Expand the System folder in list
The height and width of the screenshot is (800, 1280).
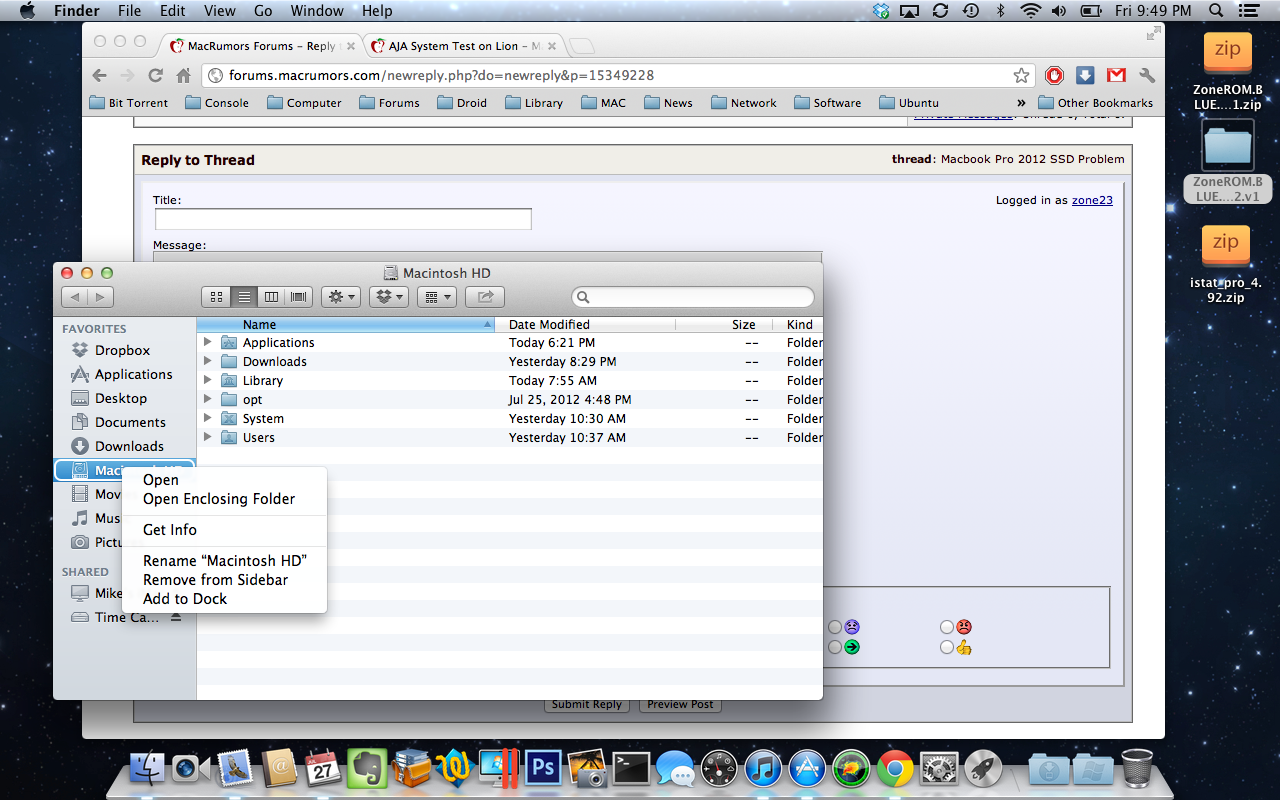208,418
